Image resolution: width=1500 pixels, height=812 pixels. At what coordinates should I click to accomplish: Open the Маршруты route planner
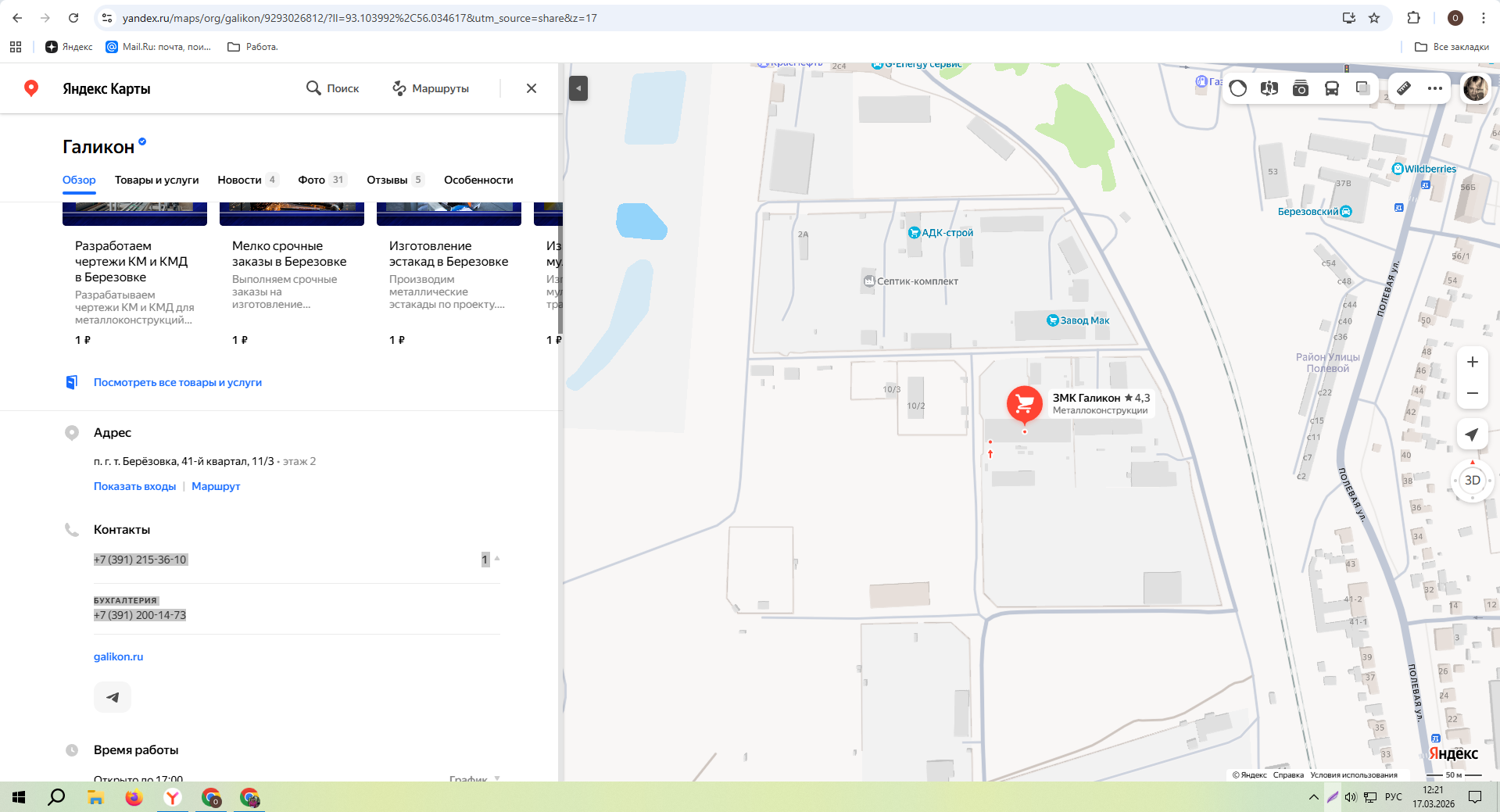[x=431, y=88]
